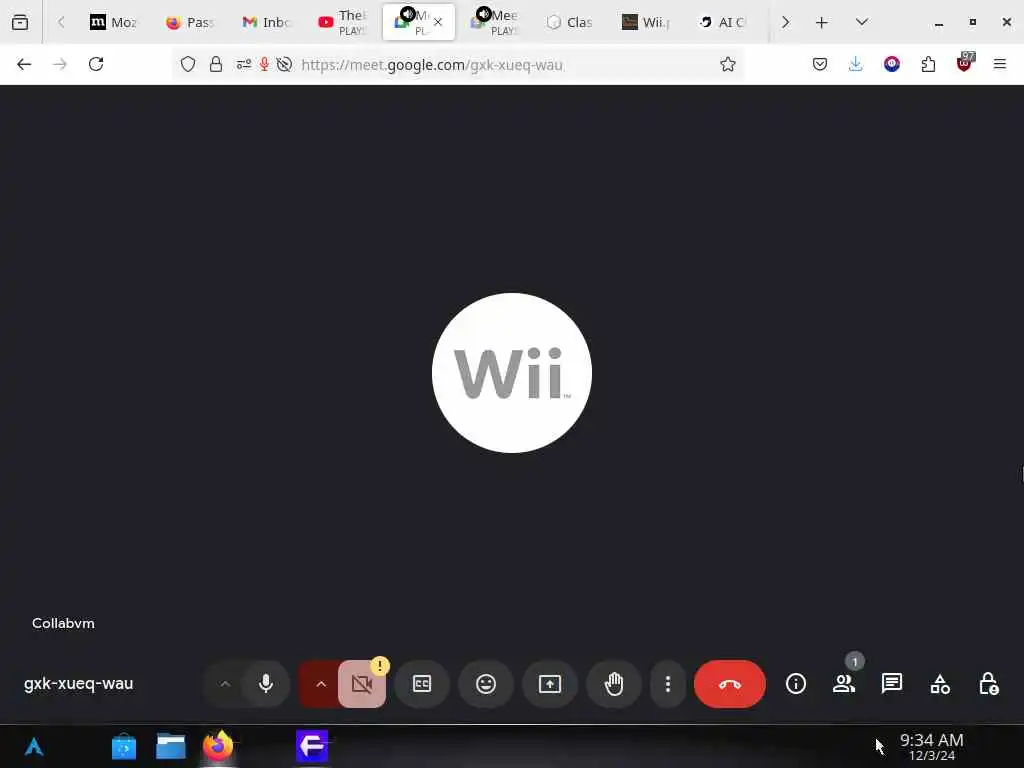Click the autoplay blocked icon in URL bar
This screenshot has width=1024, height=768.
(x=284, y=64)
